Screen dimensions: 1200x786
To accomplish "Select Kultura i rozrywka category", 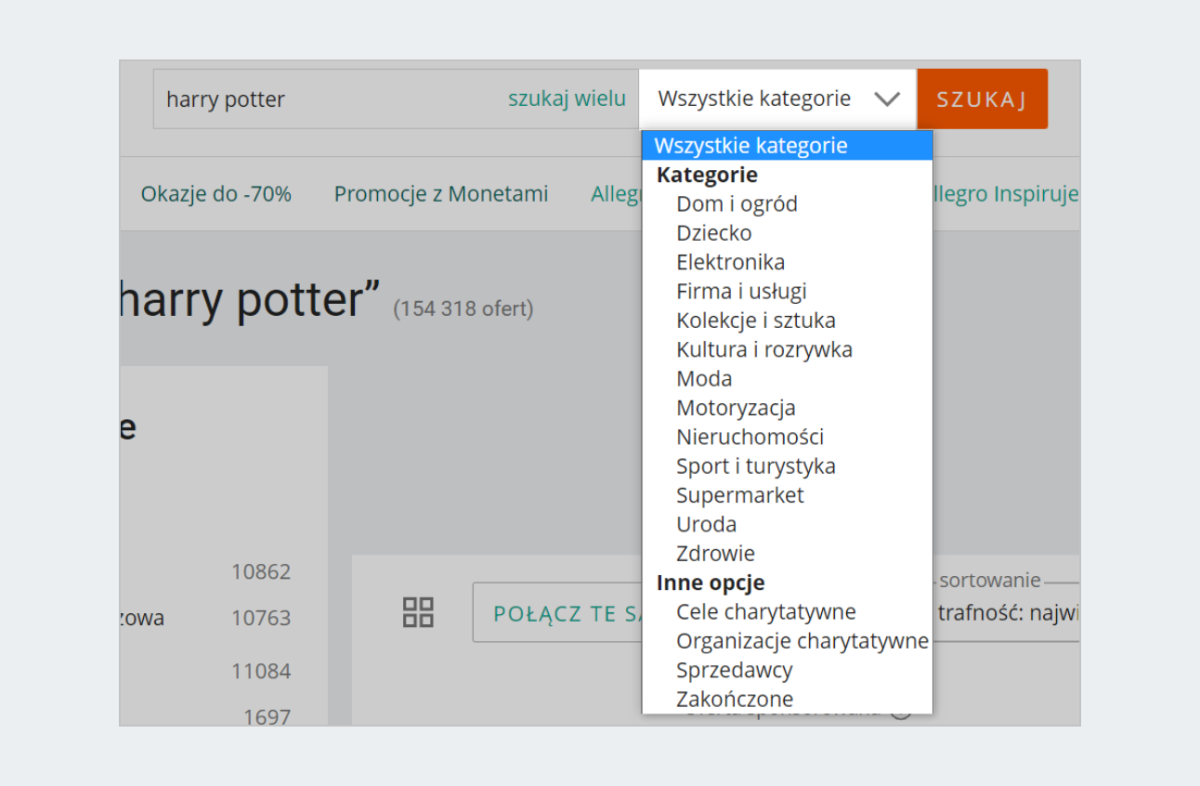I will (764, 350).
